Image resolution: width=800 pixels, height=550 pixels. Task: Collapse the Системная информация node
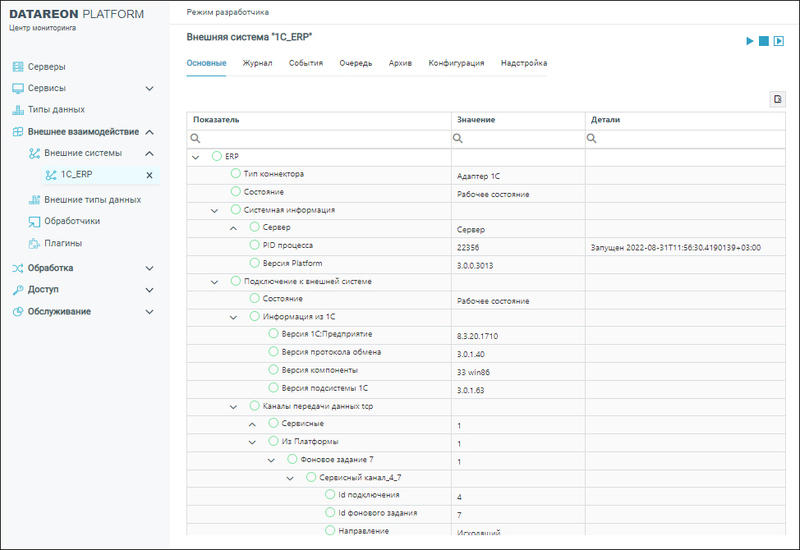point(214,211)
